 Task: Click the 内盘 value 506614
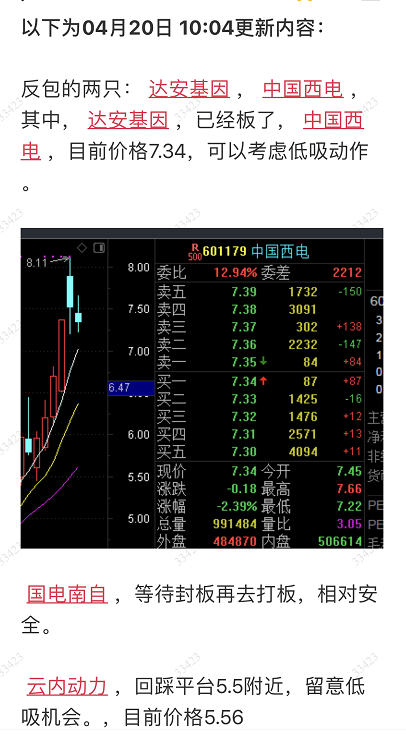340,542
